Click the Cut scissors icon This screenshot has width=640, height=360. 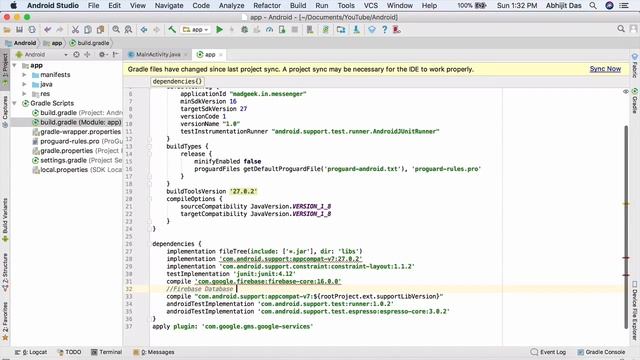tap(75, 29)
